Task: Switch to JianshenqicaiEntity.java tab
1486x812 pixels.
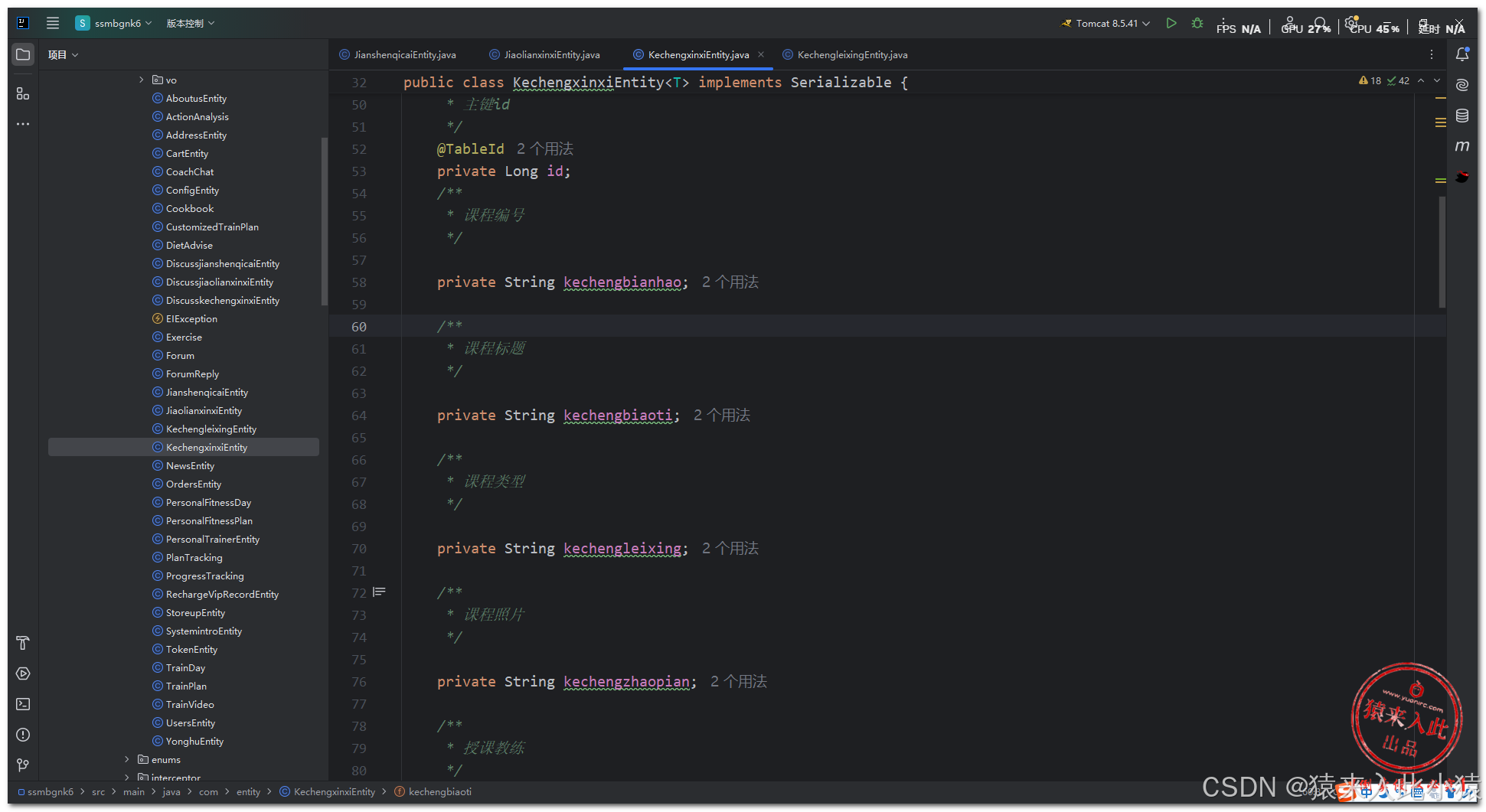Action: click(x=397, y=54)
